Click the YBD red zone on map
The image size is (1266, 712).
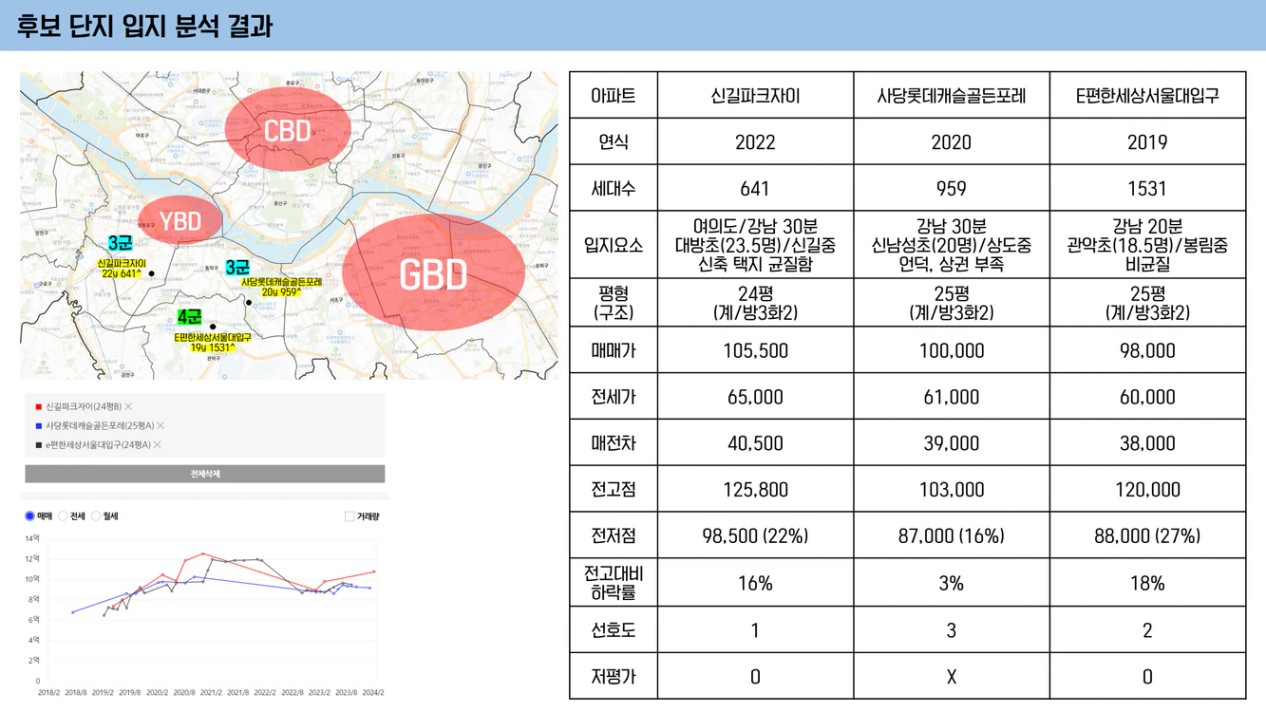(180, 220)
